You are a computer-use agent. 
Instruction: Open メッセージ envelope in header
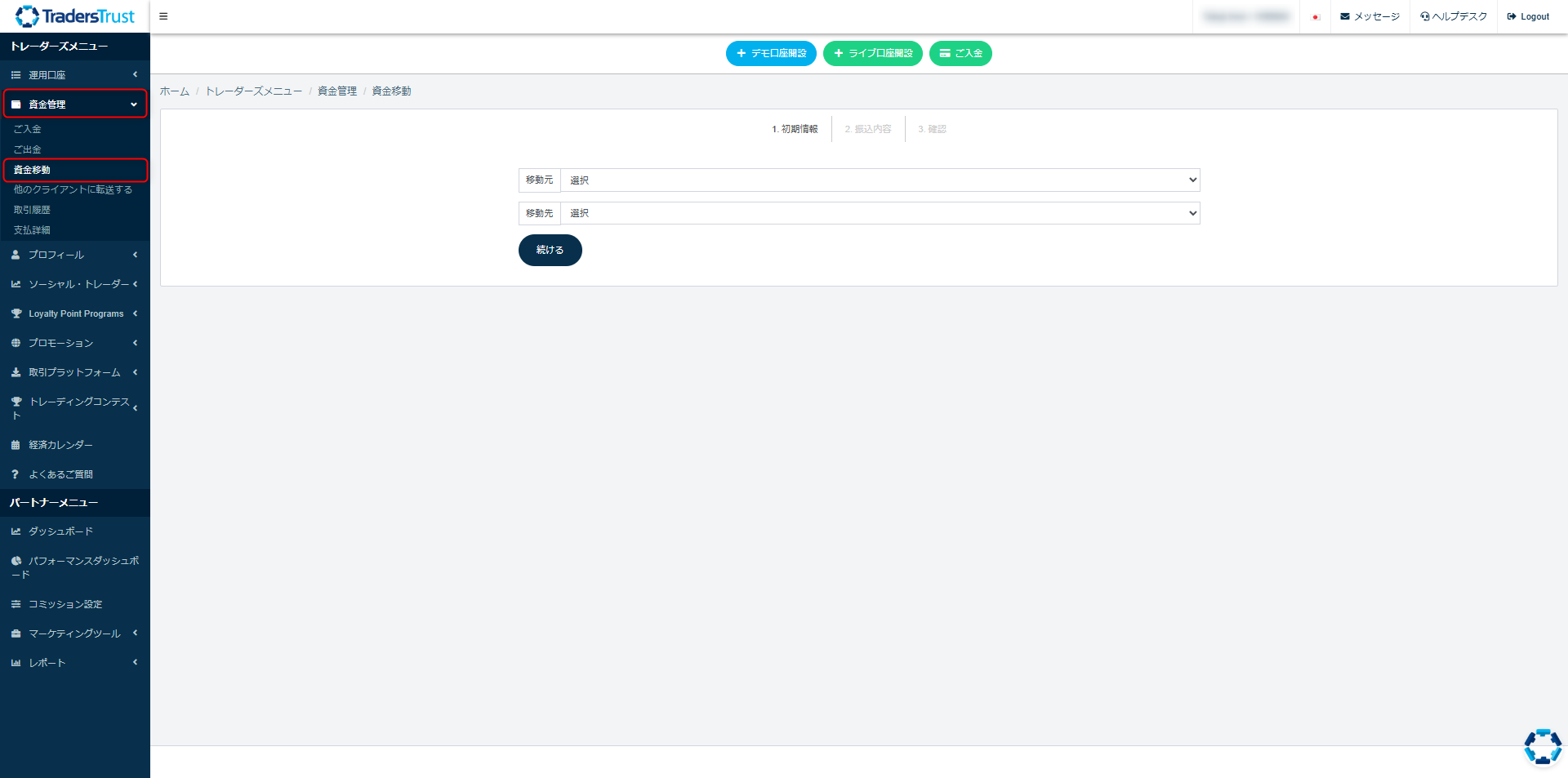point(1370,16)
